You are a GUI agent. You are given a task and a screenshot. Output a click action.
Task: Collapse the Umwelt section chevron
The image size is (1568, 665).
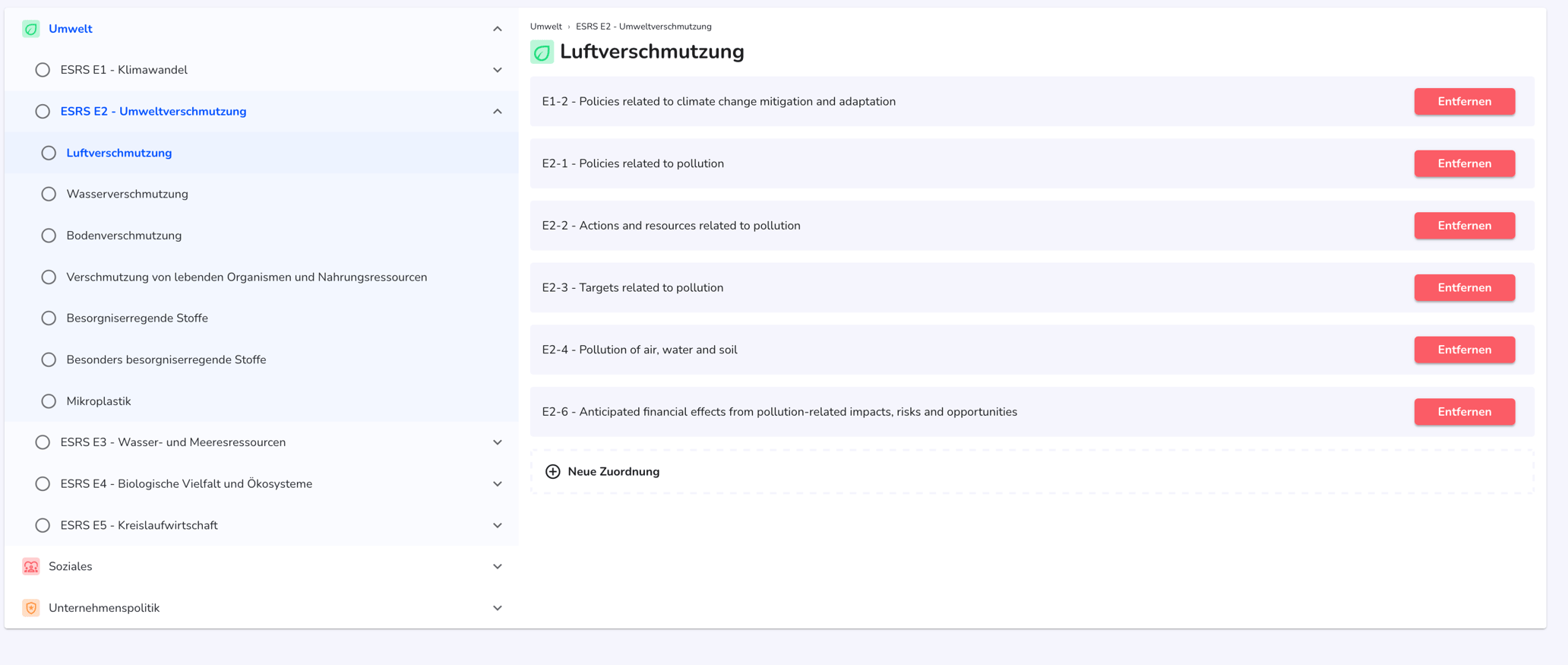click(498, 29)
